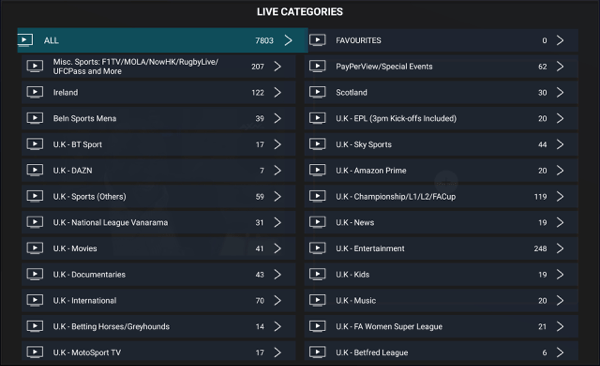Click the TV icon beside U.K - Sky Sports
This screenshot has width=600, height=366.
click(318, 144)
